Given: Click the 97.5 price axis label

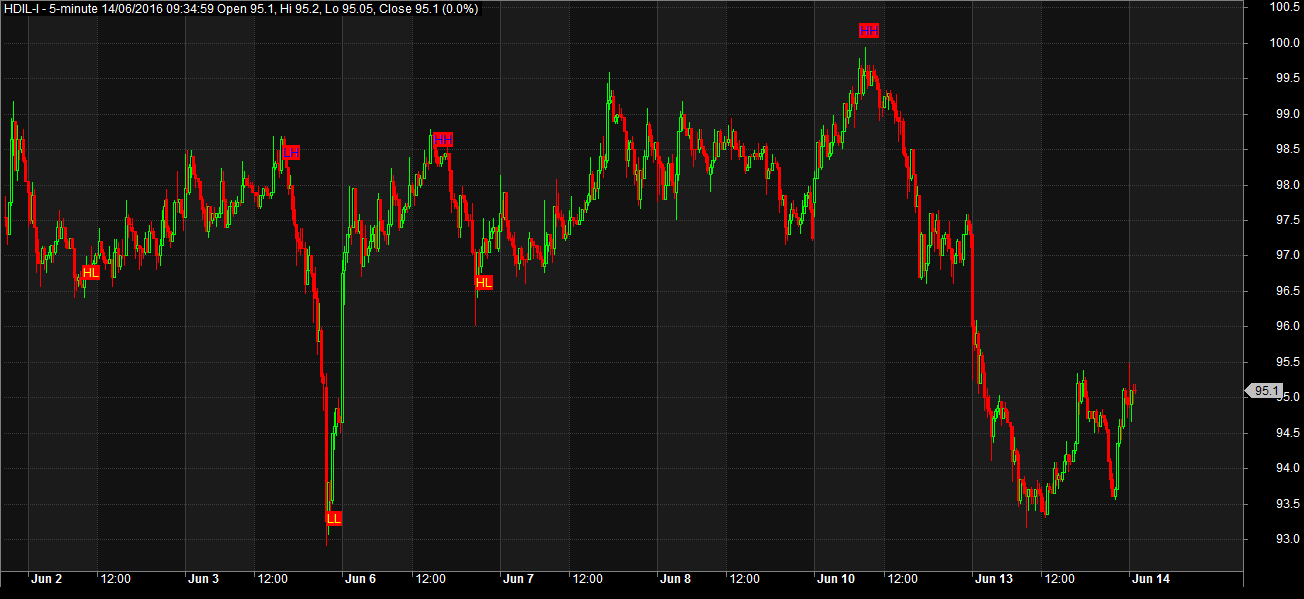Looking at the screenshot, I should coord(1287,220).
